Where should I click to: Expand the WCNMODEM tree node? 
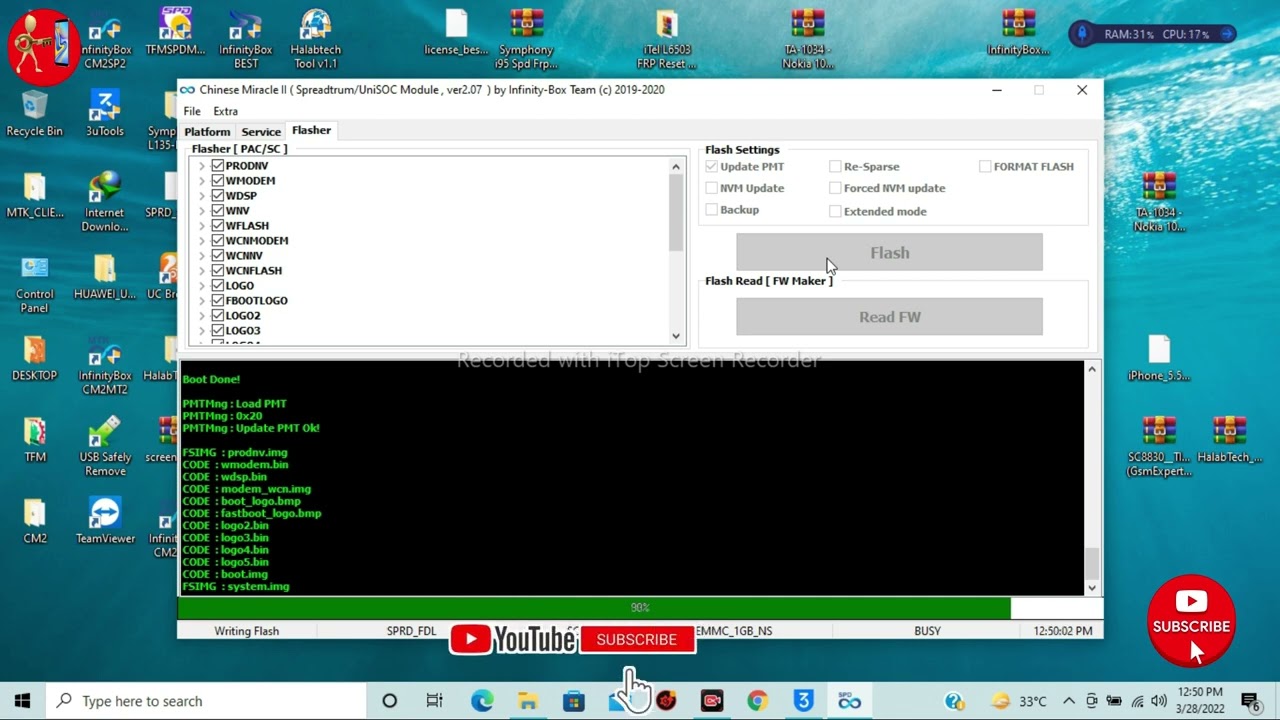[x=202, y=241]
